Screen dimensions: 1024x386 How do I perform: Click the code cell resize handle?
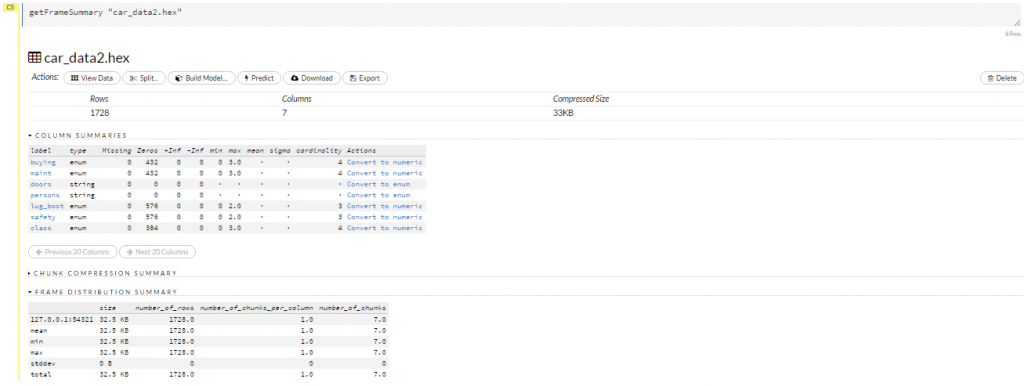1017,23
